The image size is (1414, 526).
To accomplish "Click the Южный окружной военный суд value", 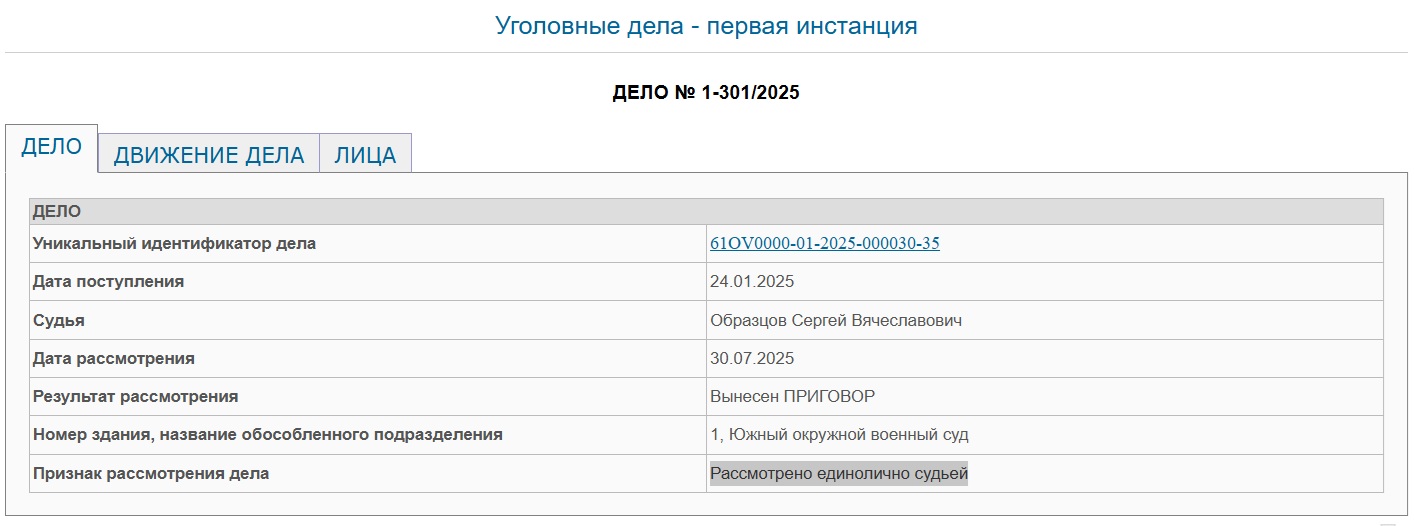I will tap(847, 434).
